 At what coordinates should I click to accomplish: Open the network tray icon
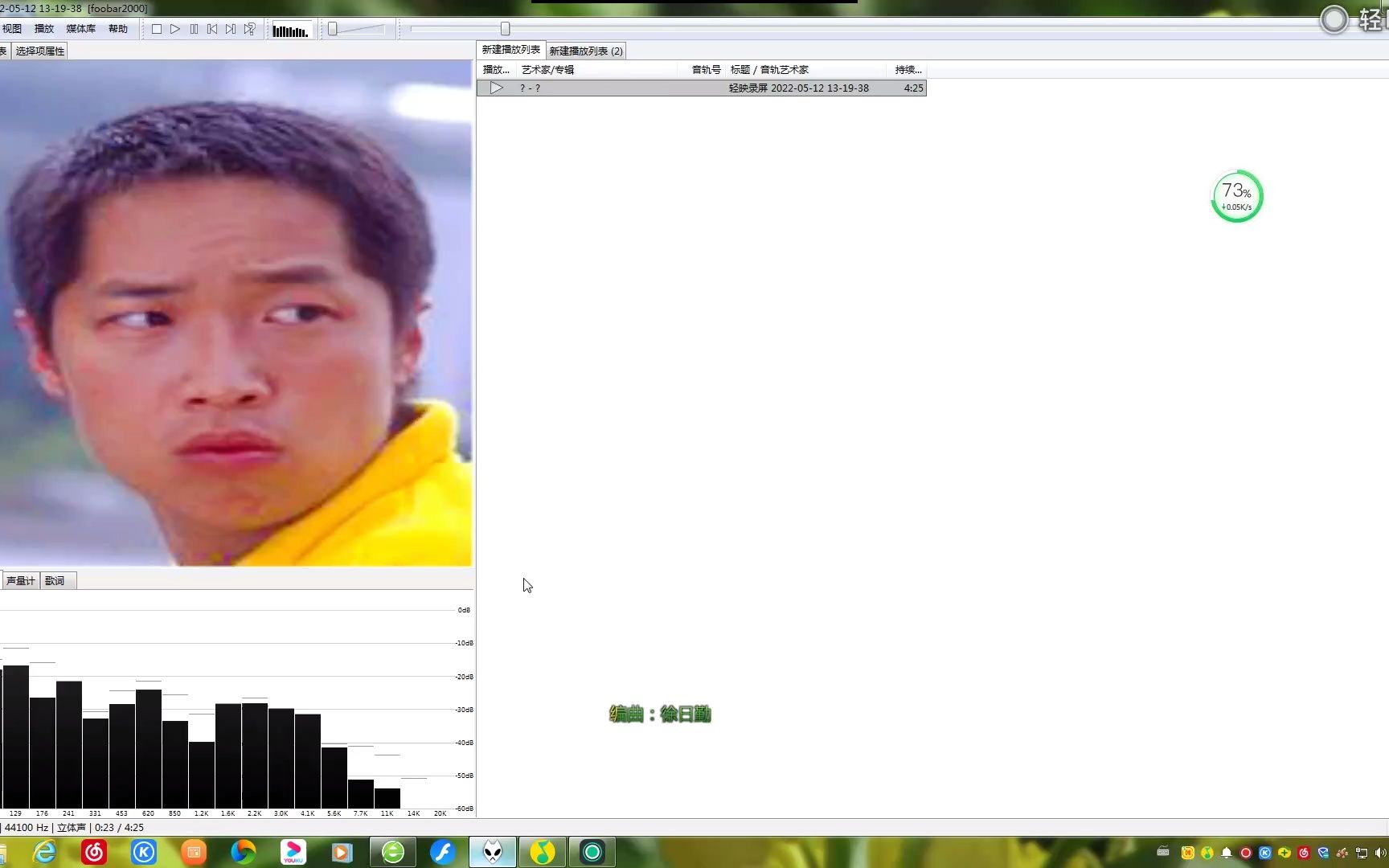[x=1362, y=853]
